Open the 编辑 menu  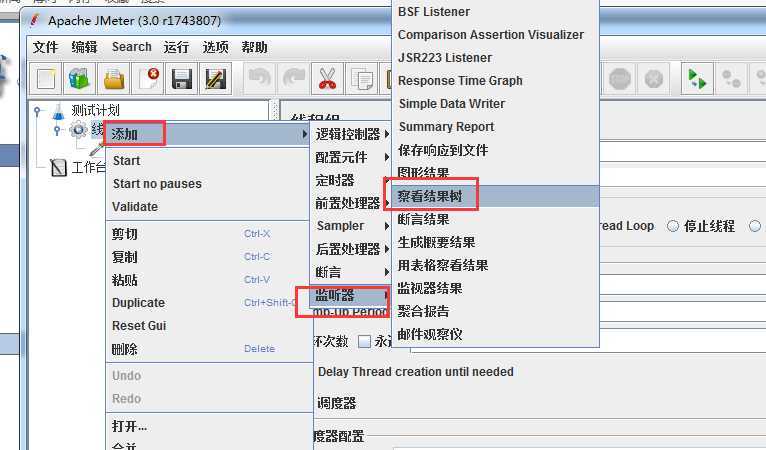(x=84, y=47)
